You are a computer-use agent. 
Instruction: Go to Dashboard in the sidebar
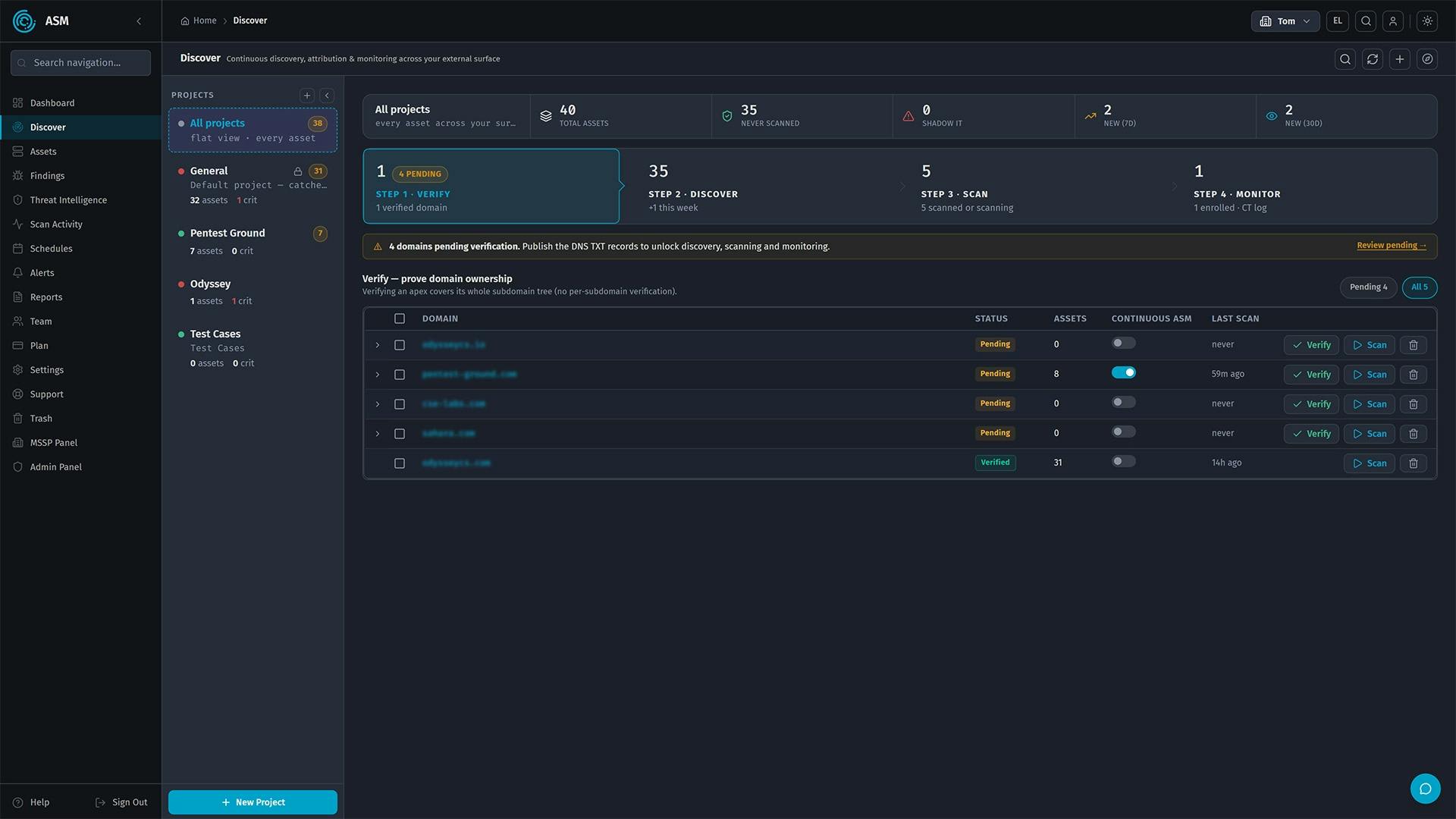[x=80, y=103]
